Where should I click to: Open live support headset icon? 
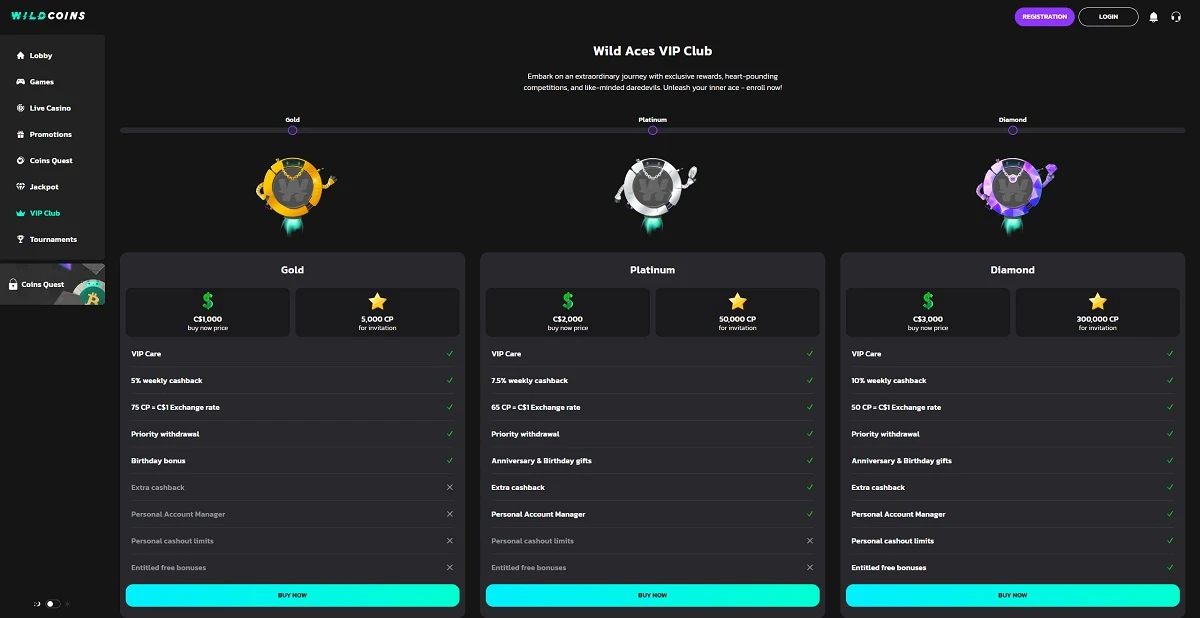pos(1176,17)
